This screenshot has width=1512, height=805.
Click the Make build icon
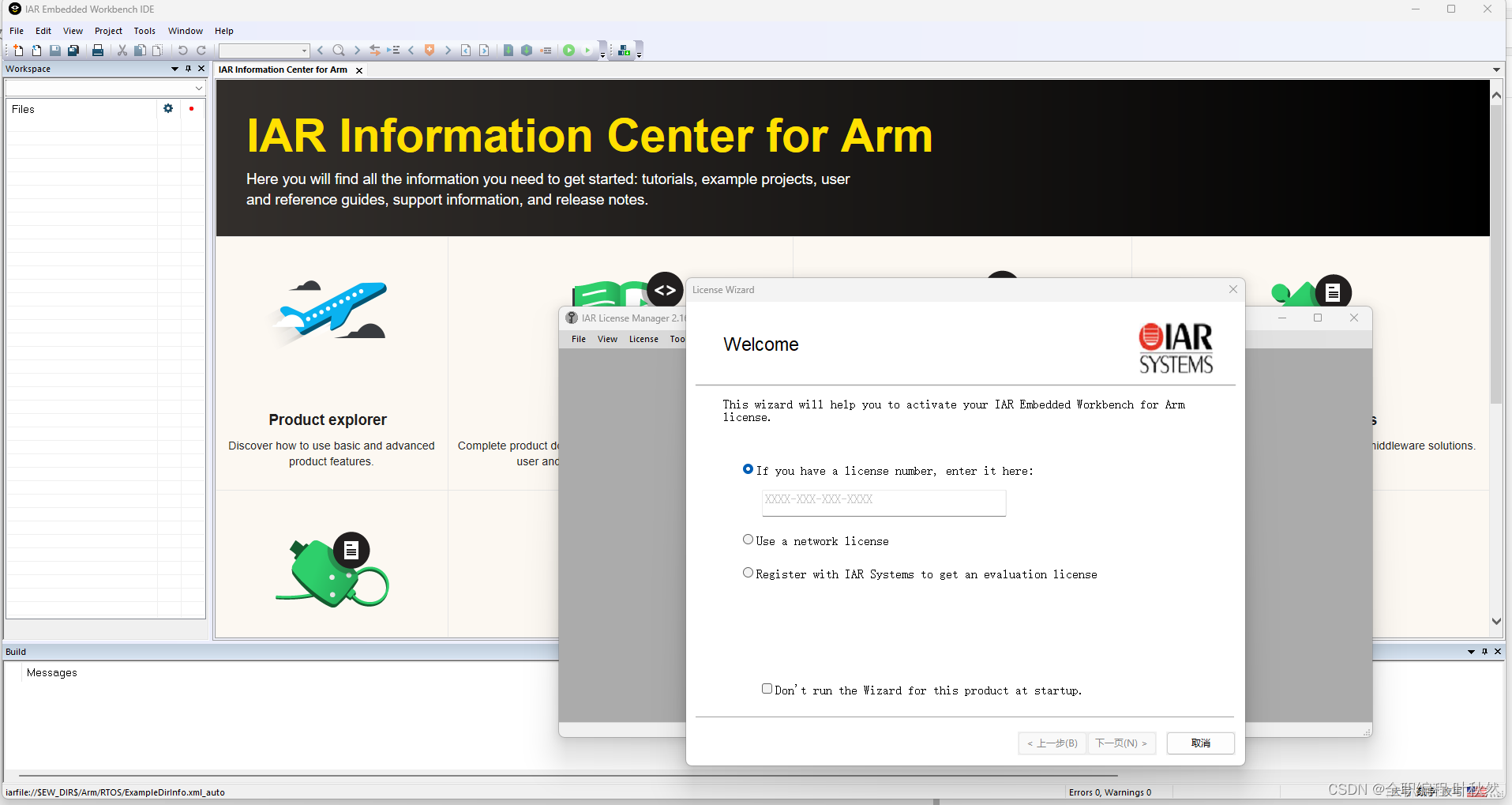527,51
